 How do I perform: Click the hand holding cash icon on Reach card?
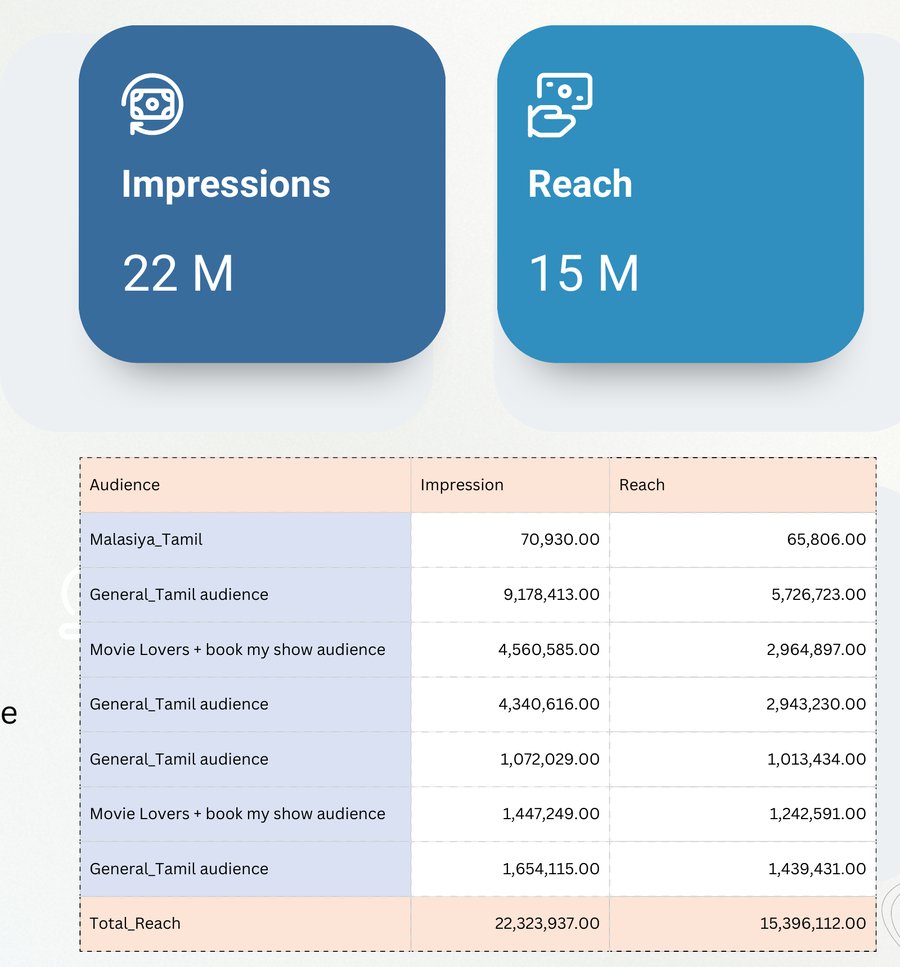coord(560,105)
